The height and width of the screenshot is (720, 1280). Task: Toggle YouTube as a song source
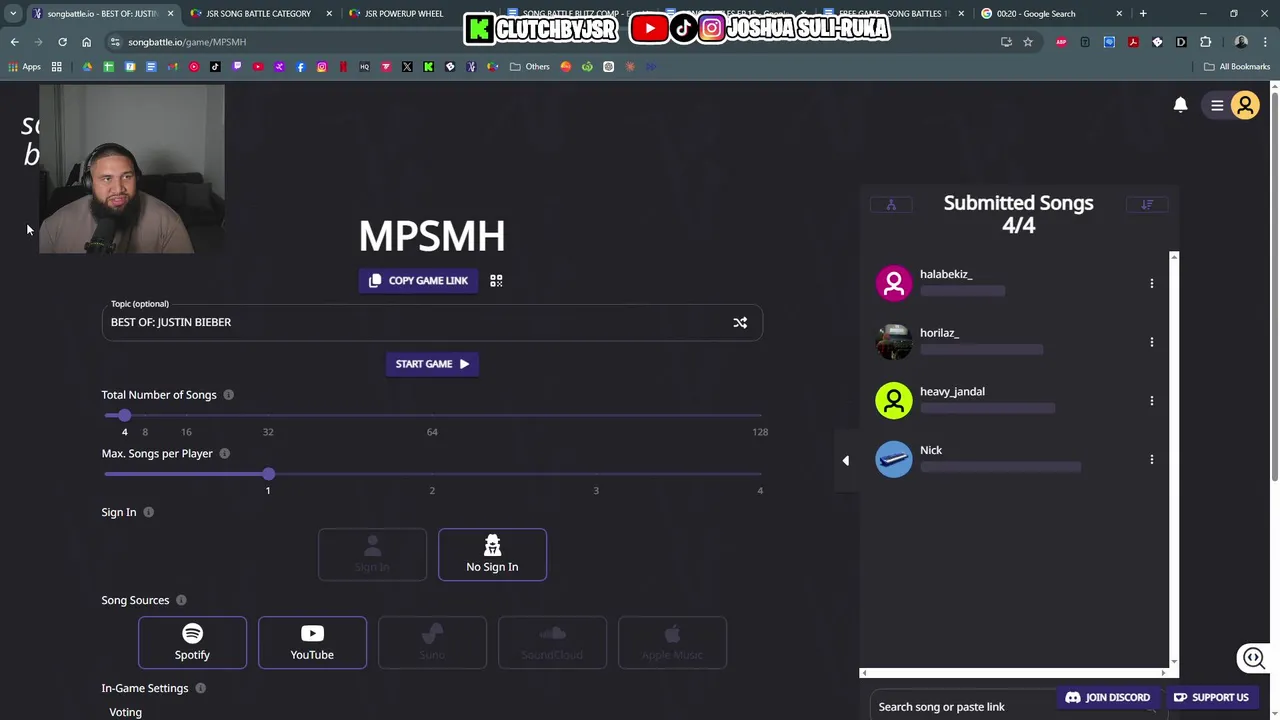pos(312,642)
